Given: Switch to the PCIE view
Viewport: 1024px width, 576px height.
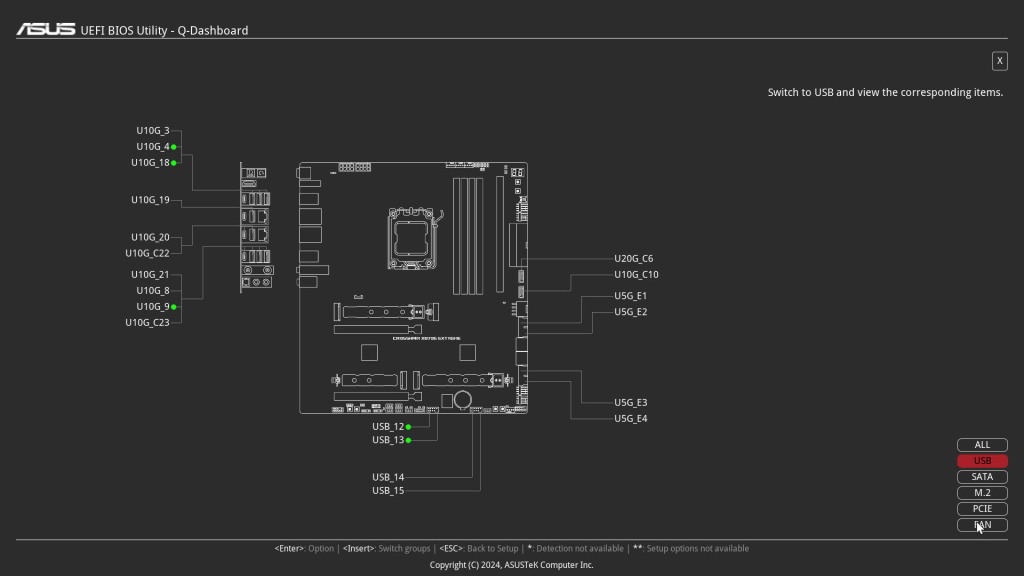Looking at the screenshot, I should coord(982,509).
